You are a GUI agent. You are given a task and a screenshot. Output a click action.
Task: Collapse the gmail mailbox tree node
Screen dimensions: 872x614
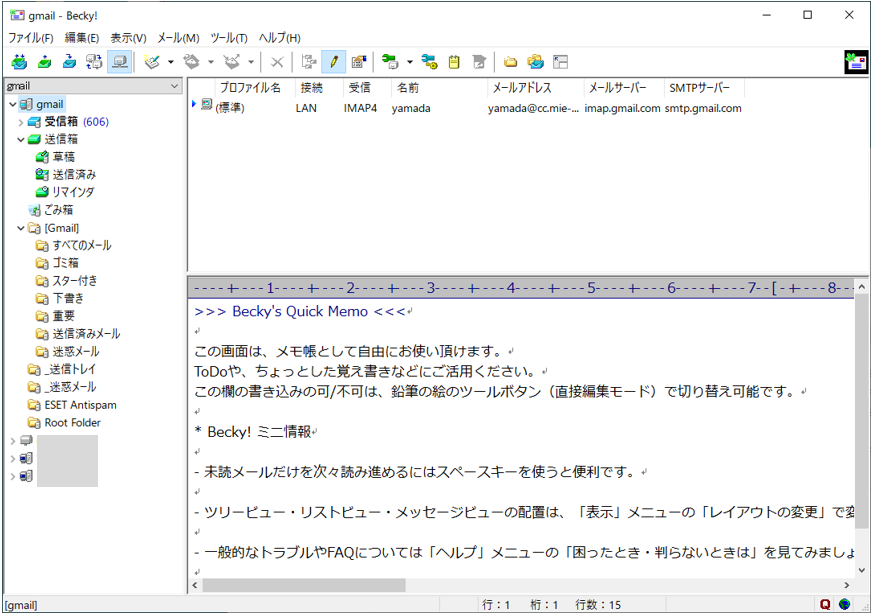(x=13, y=105)
